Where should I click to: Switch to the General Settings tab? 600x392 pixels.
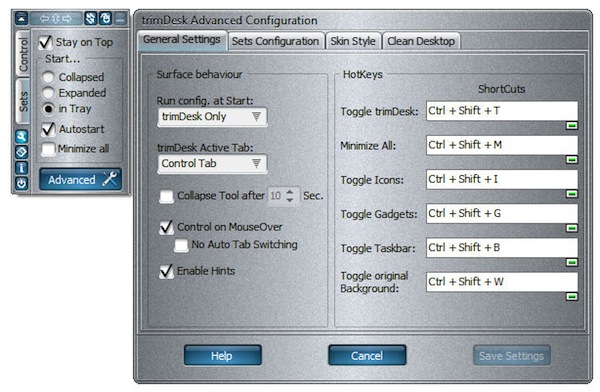click(x=182, y=40)
